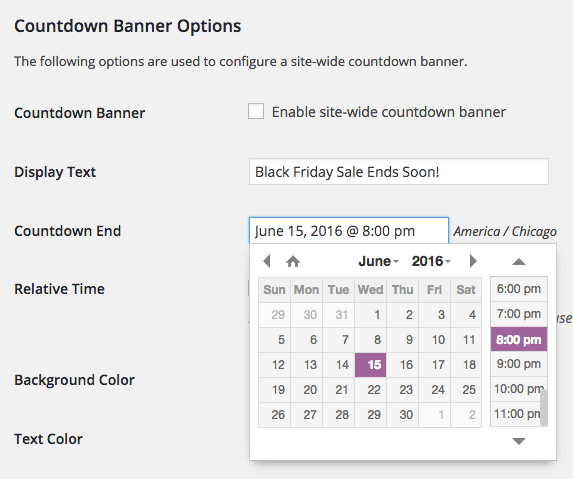
Task: Pick June 23 in the calendar
Action: tap(402, 390)
